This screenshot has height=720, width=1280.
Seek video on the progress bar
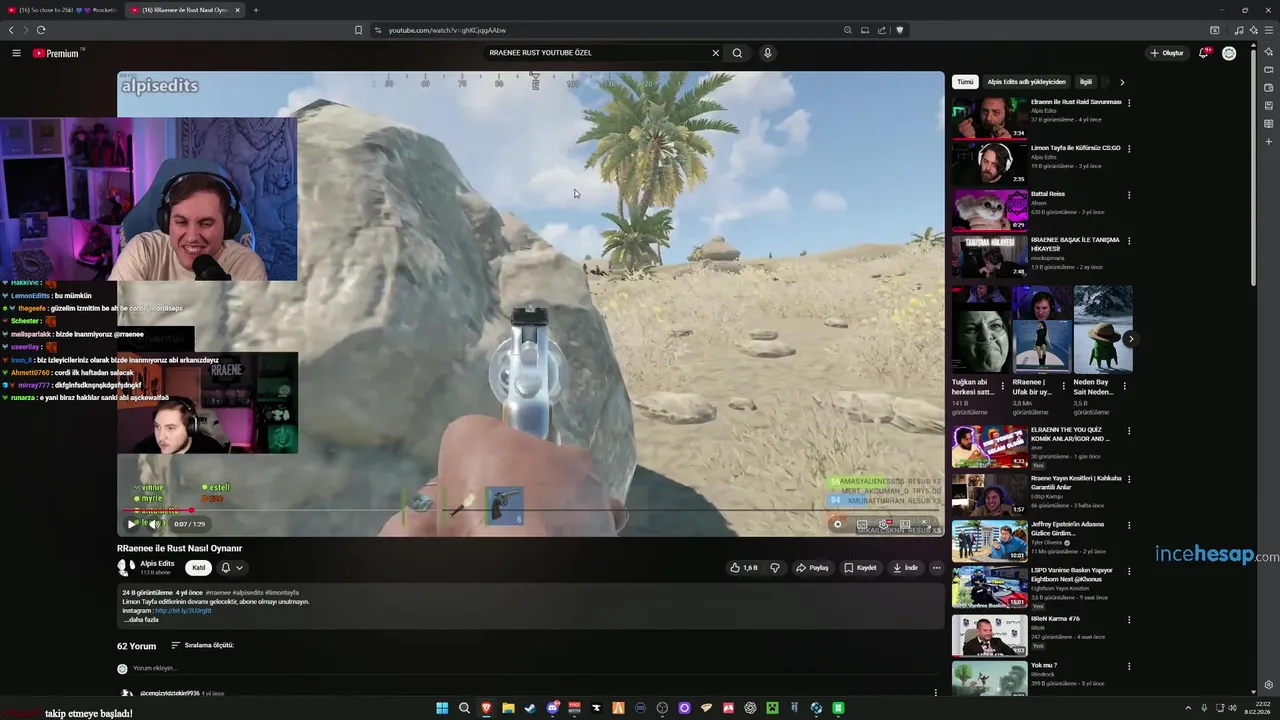530,510
